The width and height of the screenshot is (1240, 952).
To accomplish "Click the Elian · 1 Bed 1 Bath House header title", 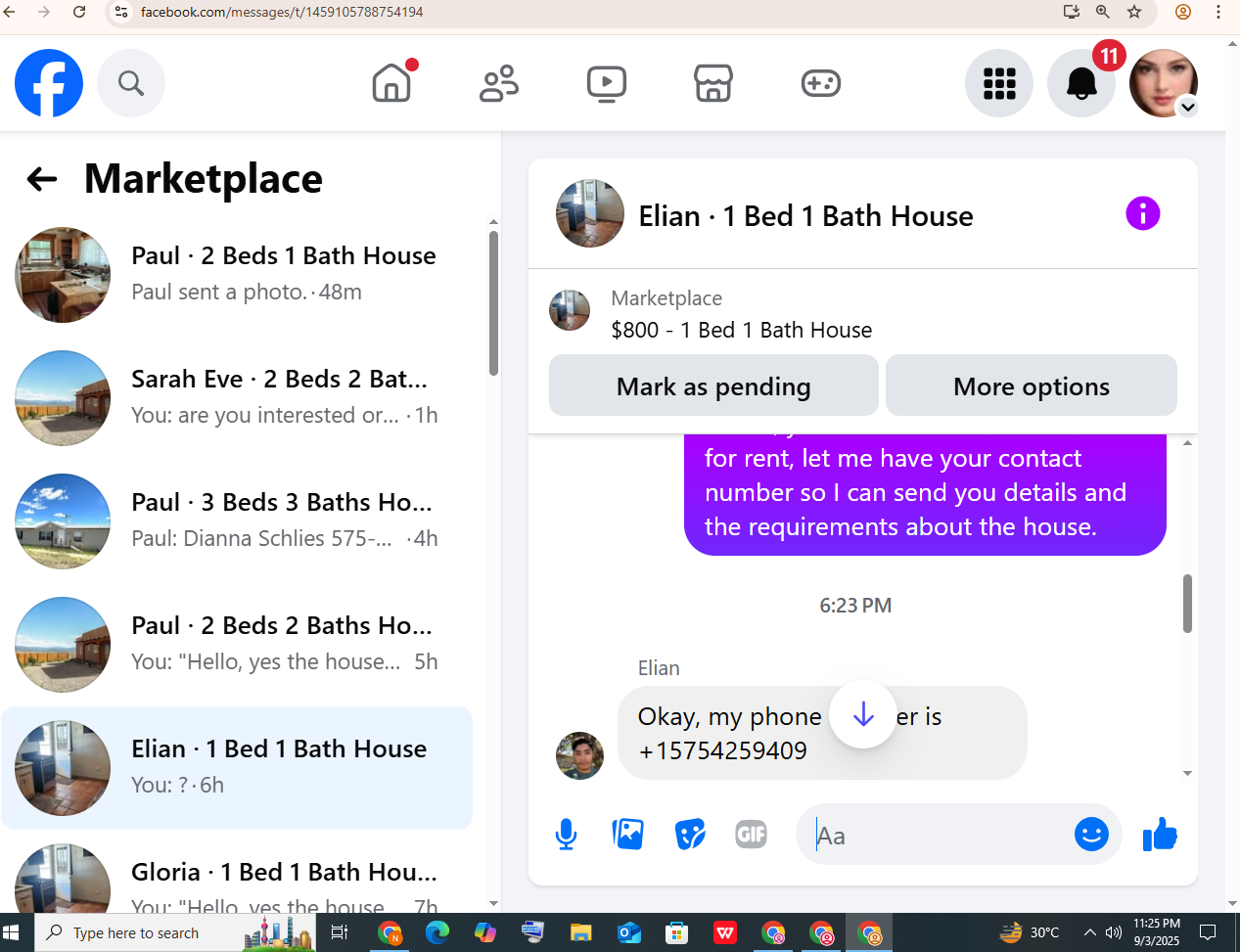I will [x=805, y=215].
